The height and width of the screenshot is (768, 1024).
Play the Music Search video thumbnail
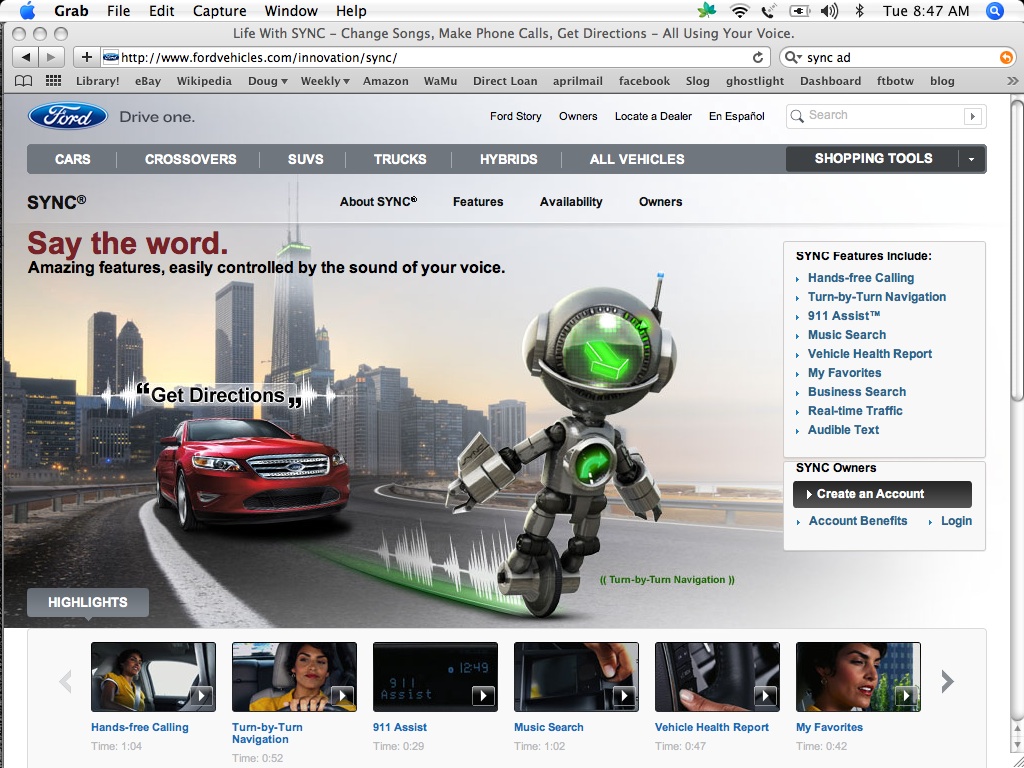pos(576,677)
